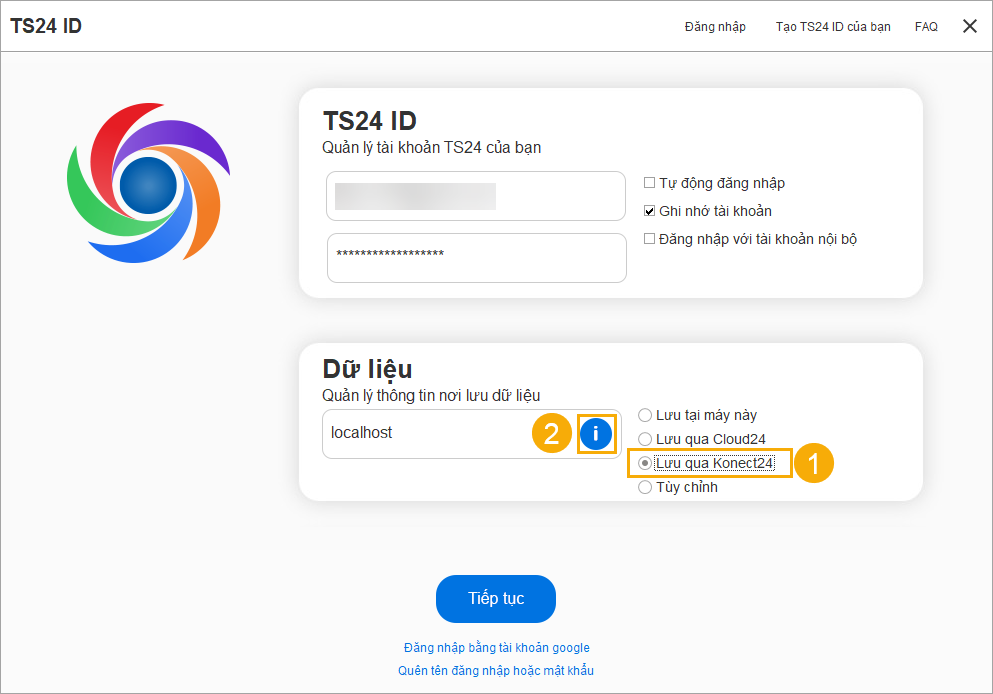
Task: Click the TS24 ID title in header
Action: [x=46, y=26]
